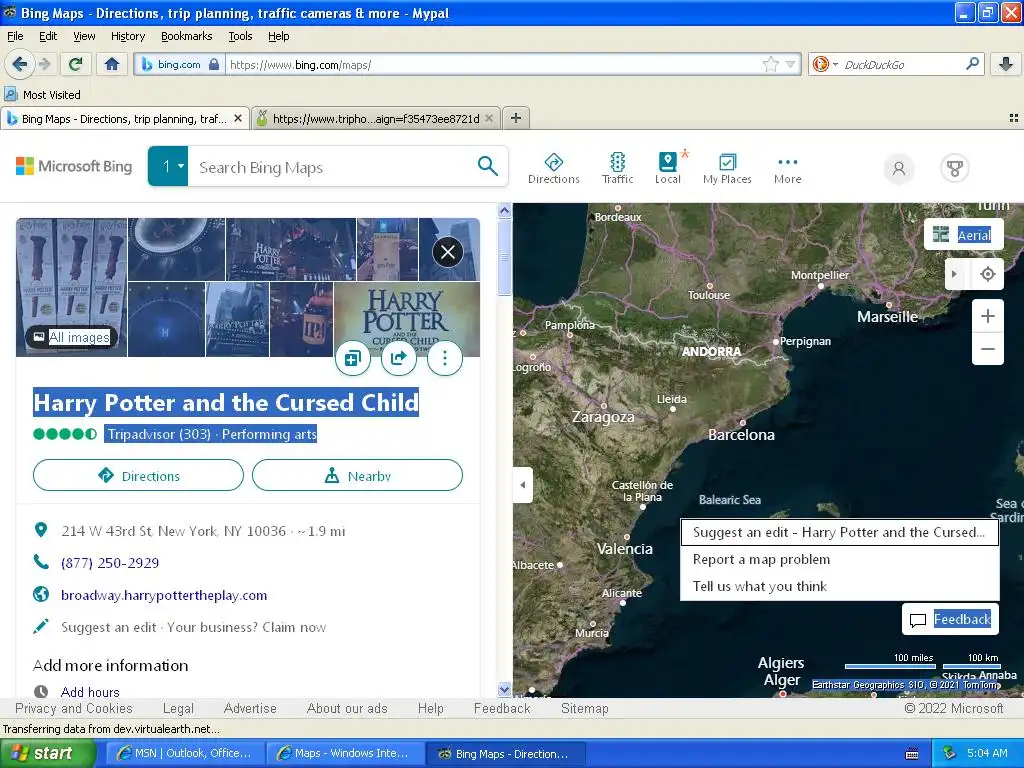This screenshot has height=768, width=1024.
Task: Click the browser Forward arrow
Action: pyautogui.click(x=44, y=64)
